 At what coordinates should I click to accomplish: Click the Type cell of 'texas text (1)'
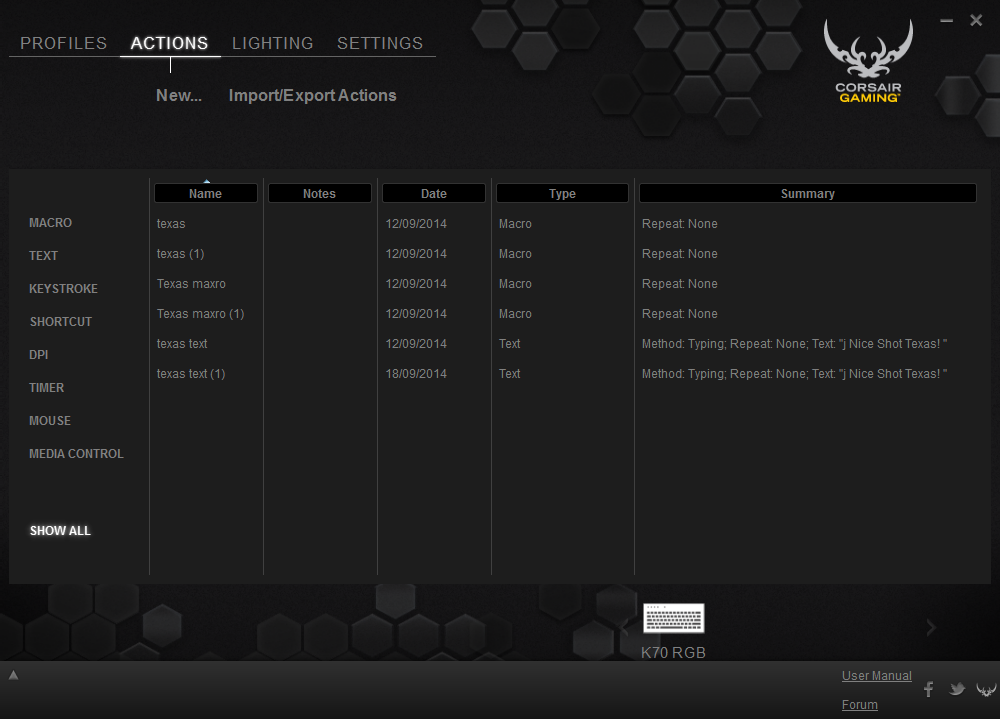tap(510, 374)
